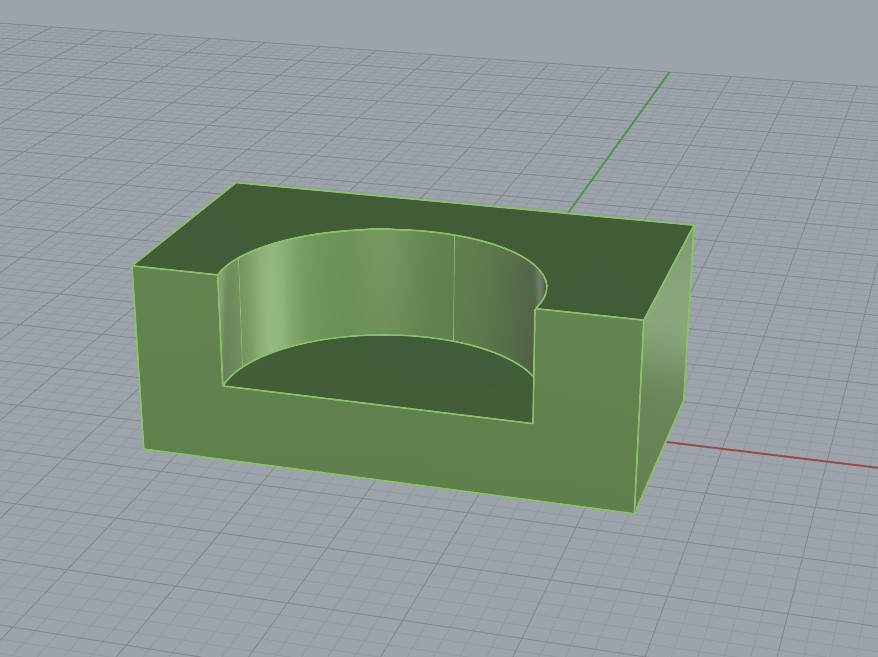Select the top back-right corner vertex
878x657 pixels.
point(692,227)
